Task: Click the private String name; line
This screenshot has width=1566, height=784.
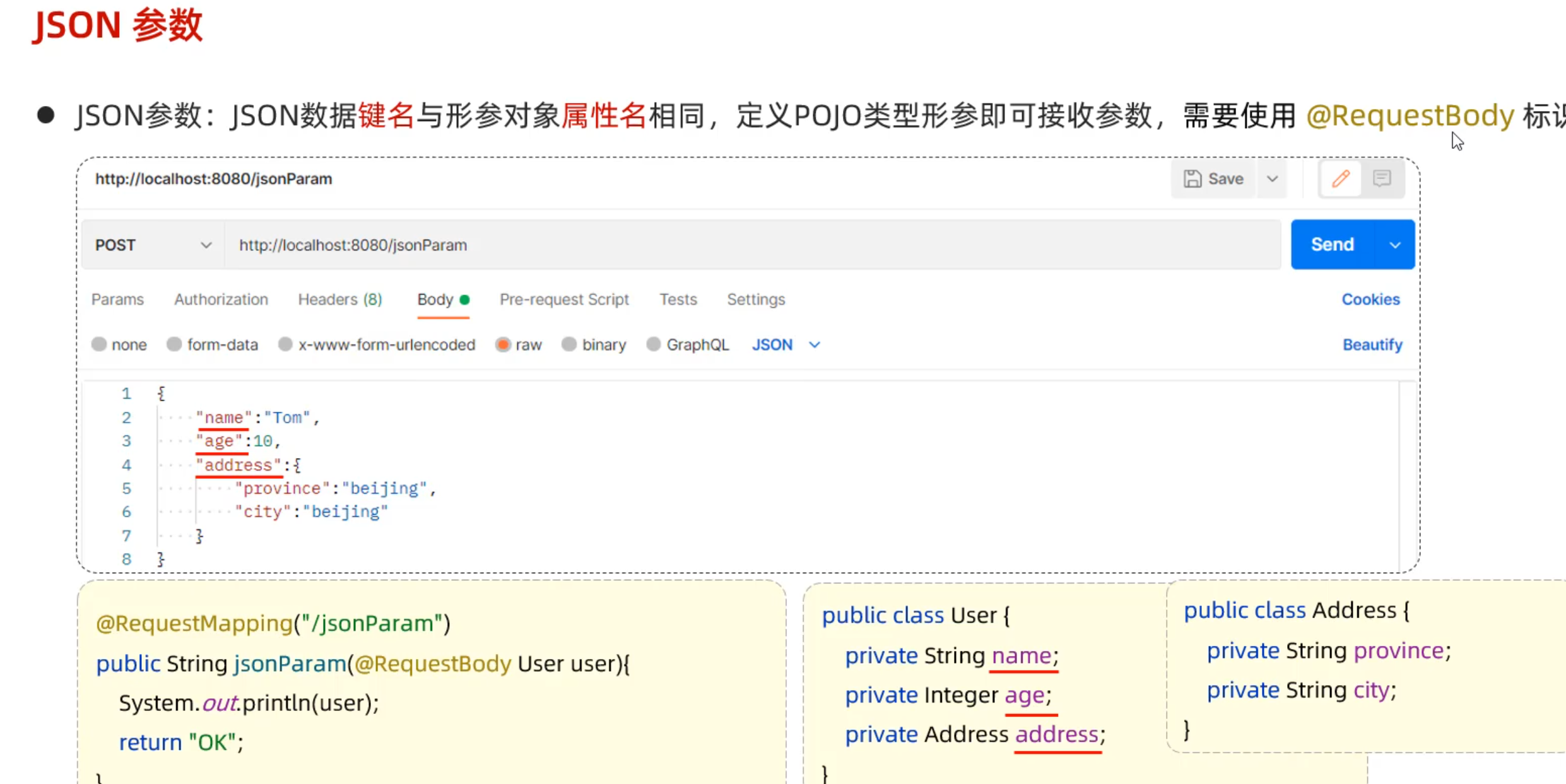Action: click(x=951, y=655)
